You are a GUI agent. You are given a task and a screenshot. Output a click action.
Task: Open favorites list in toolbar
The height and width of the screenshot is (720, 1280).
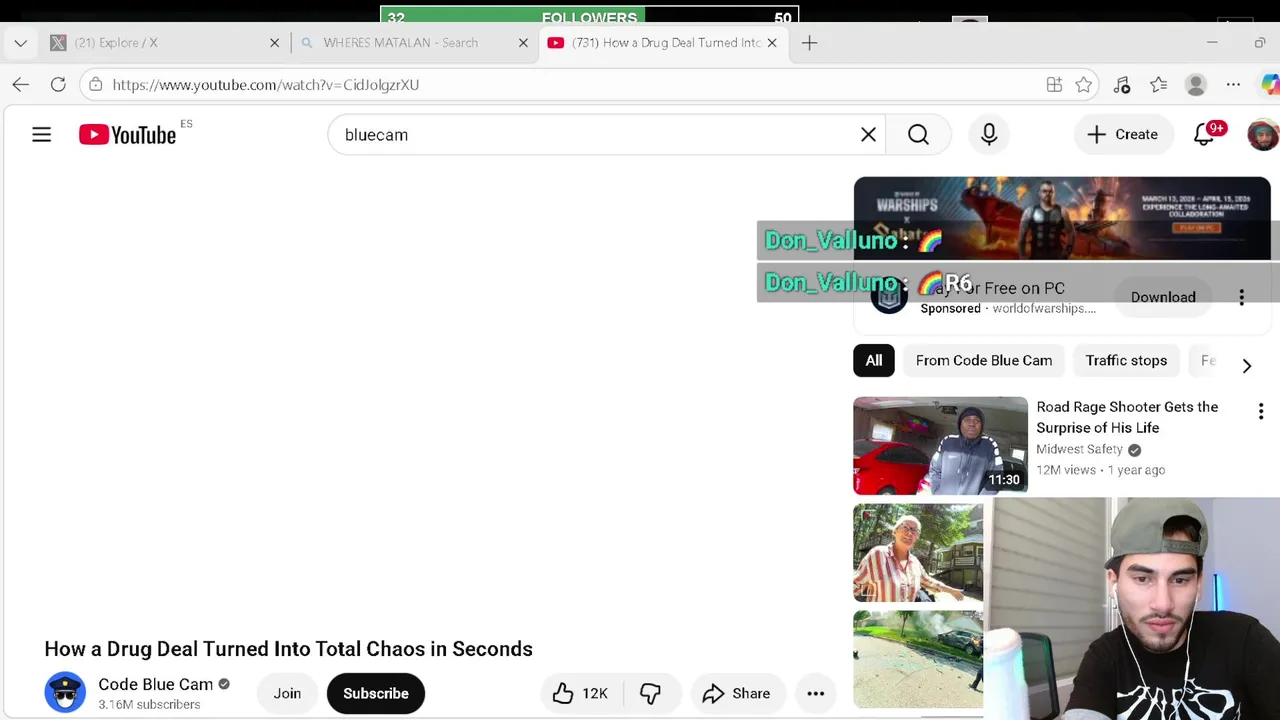point(1158,85)
